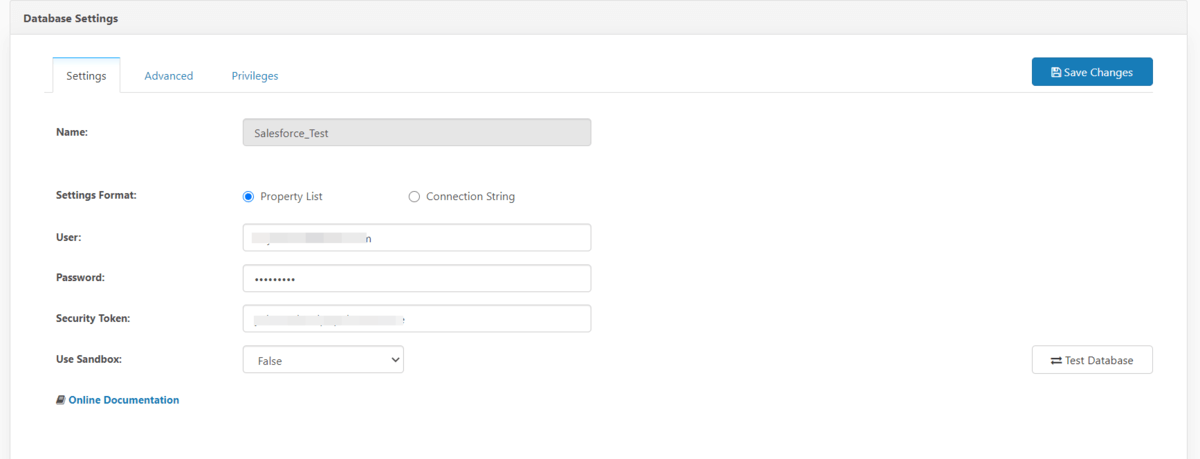The image size is (1200, 459).
Task: Click the Property List label text
Action: 291,197
